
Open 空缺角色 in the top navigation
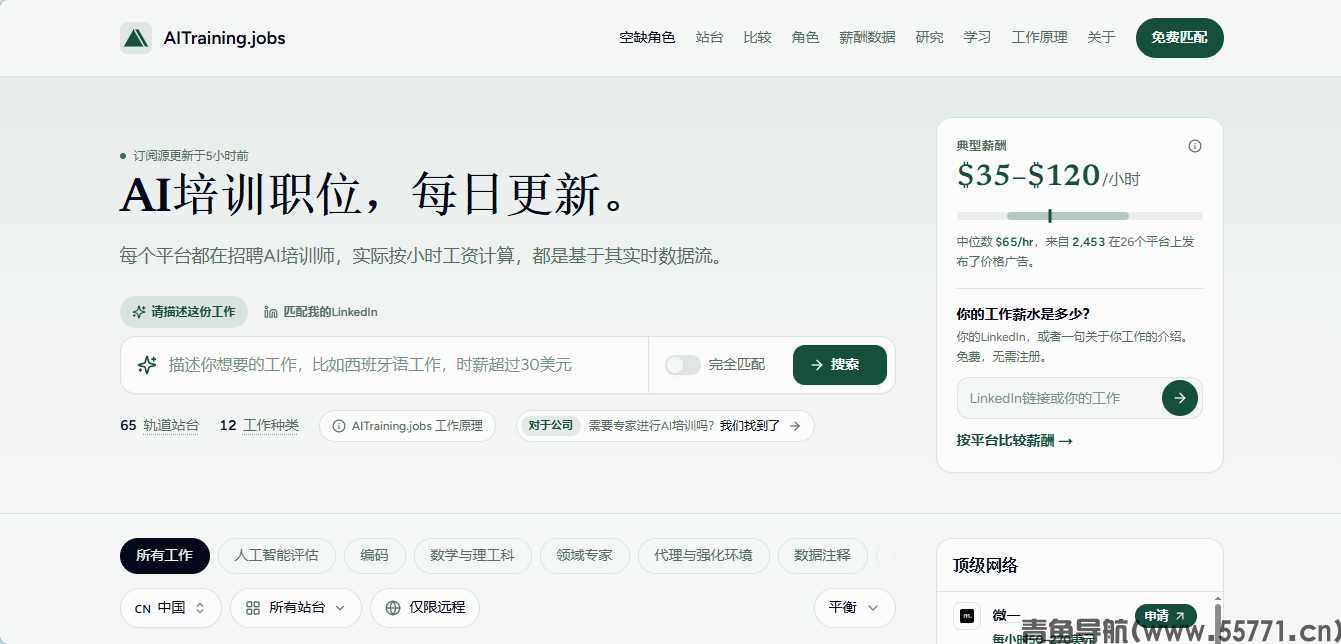click(x=647, y=38)
